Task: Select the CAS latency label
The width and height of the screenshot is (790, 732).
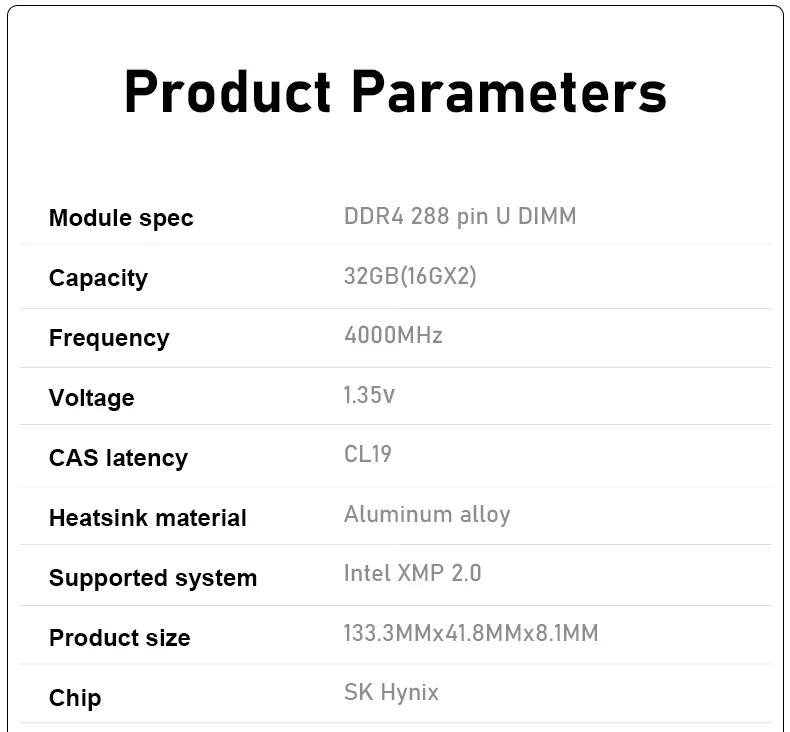Action: point(118,458)
